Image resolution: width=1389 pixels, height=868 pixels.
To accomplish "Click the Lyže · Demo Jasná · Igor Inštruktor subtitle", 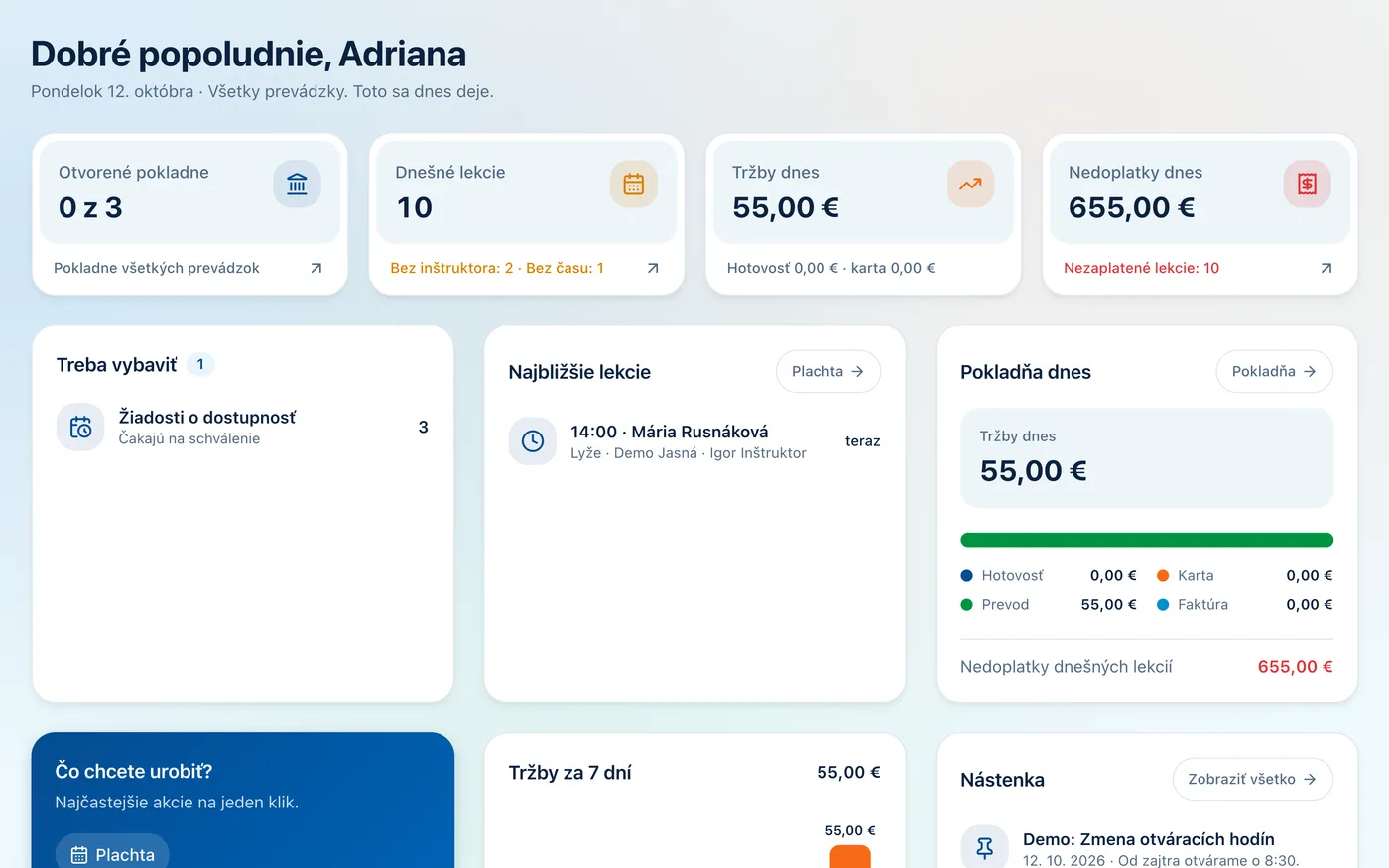I will pos(689,453).
